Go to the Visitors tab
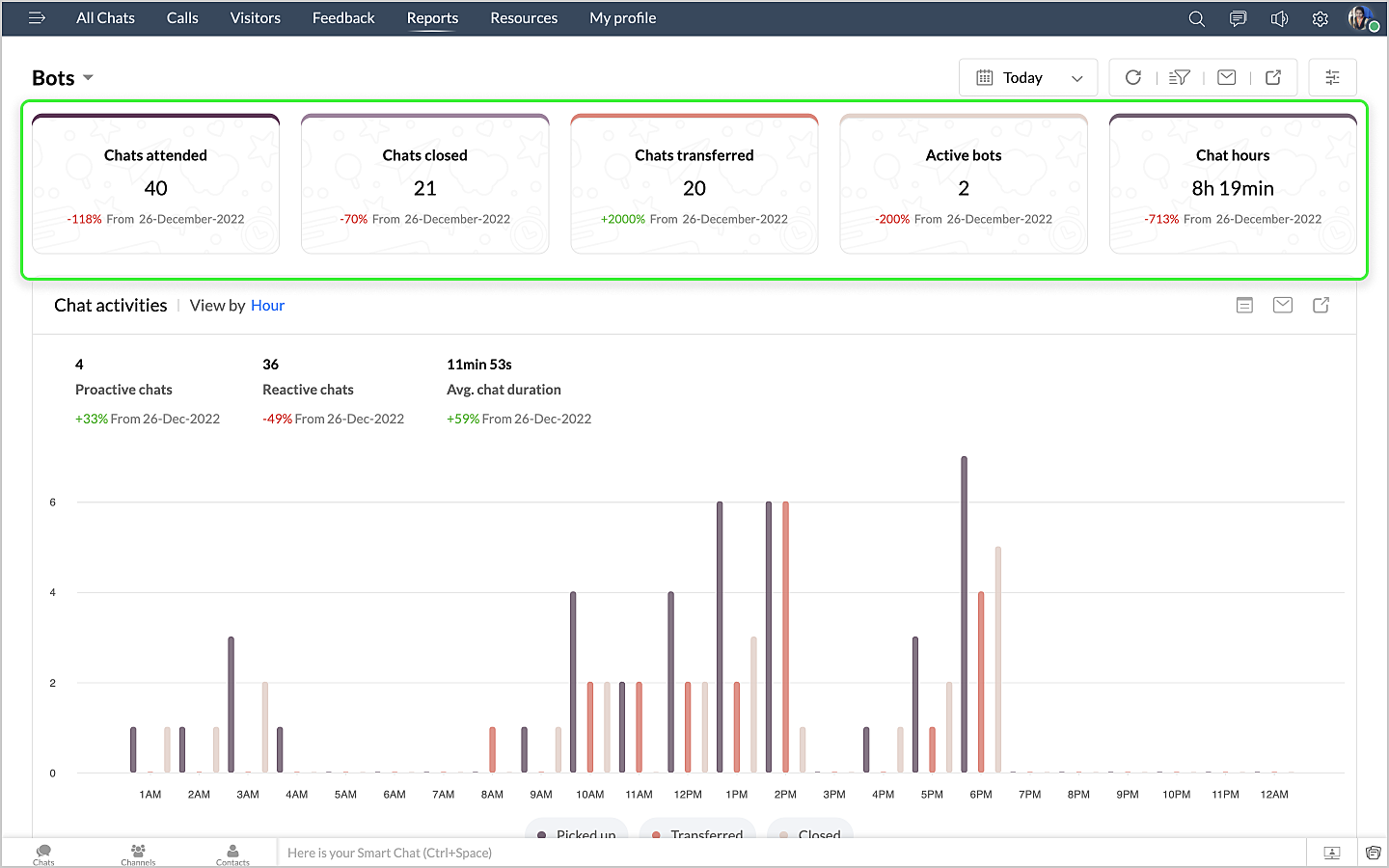The image size is (1389, 868). (255, 18)
